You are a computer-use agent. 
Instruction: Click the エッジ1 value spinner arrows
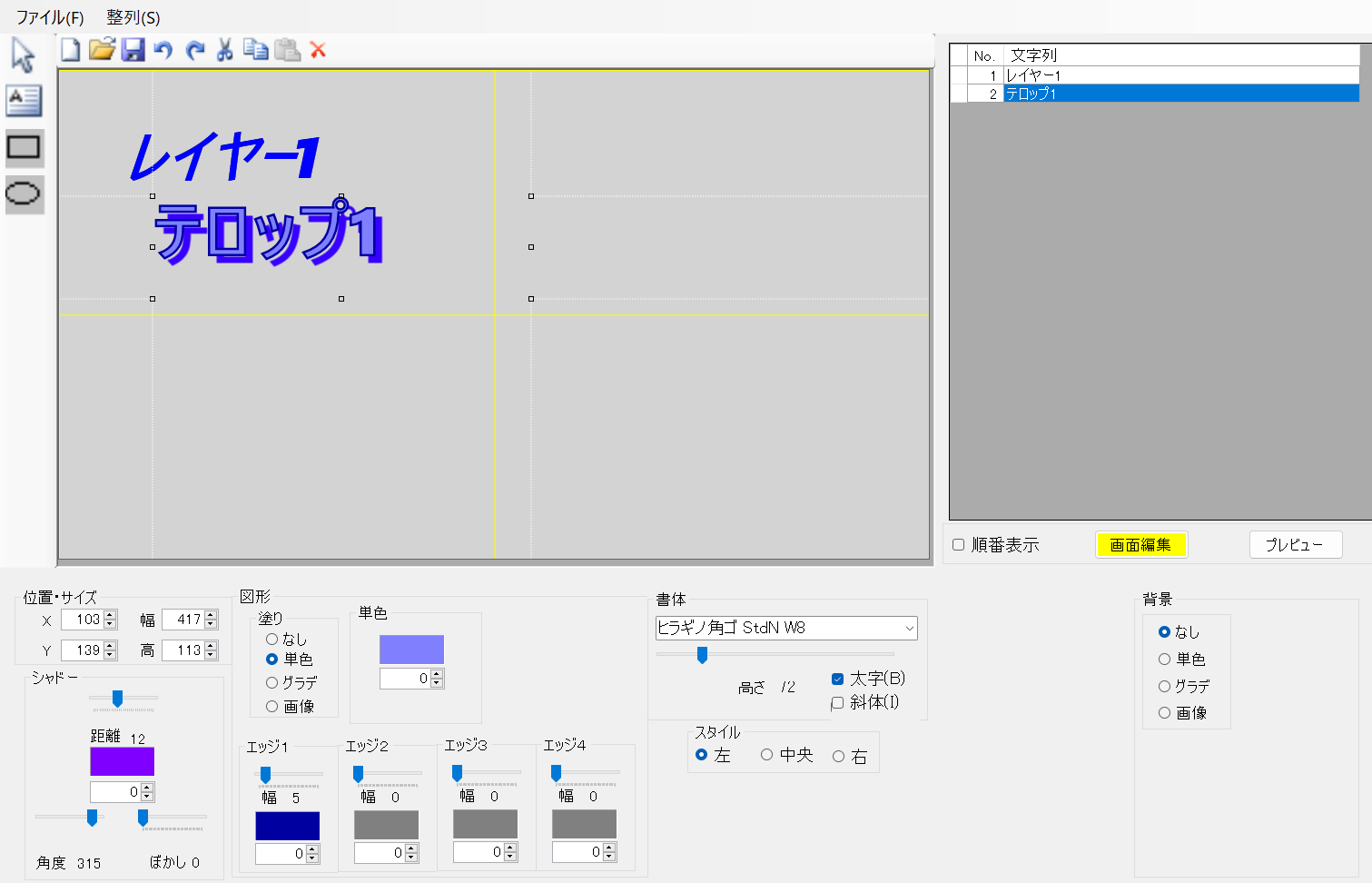[312, 854]
